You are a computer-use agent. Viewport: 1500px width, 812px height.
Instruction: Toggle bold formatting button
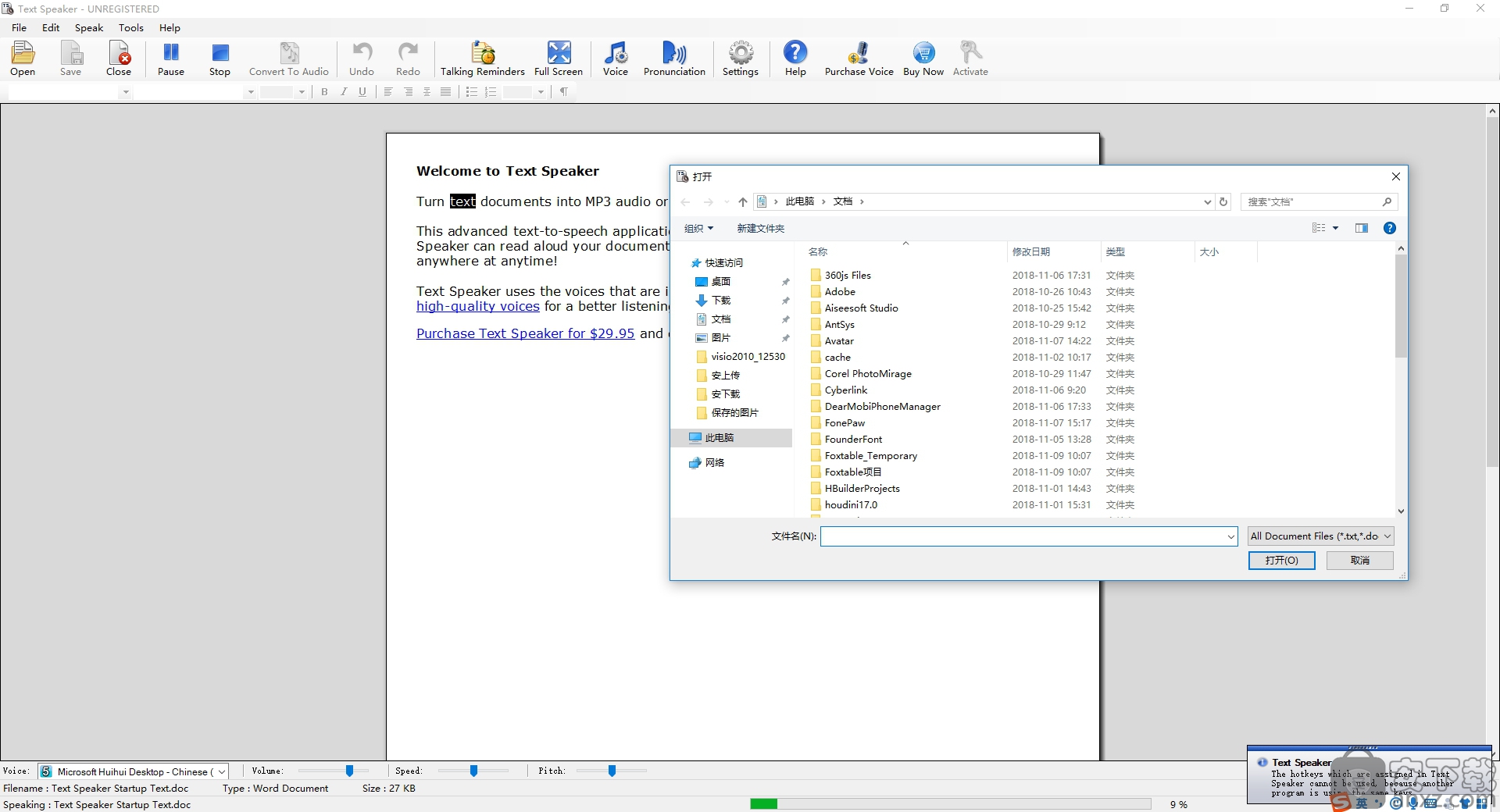tap(324, 92)
